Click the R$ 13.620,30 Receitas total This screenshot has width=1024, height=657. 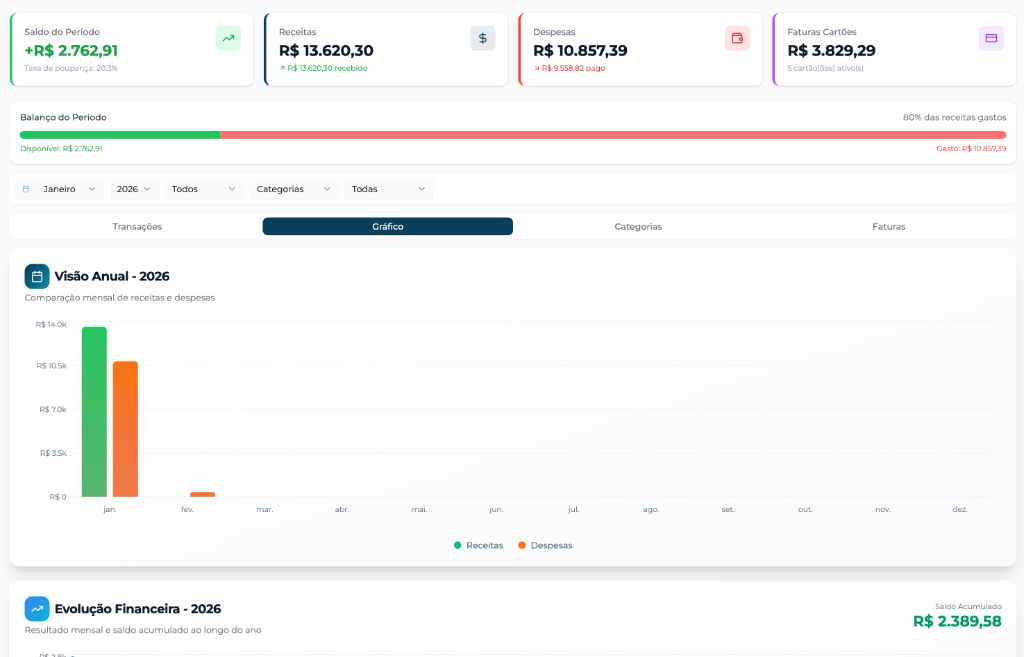[326, 50]
